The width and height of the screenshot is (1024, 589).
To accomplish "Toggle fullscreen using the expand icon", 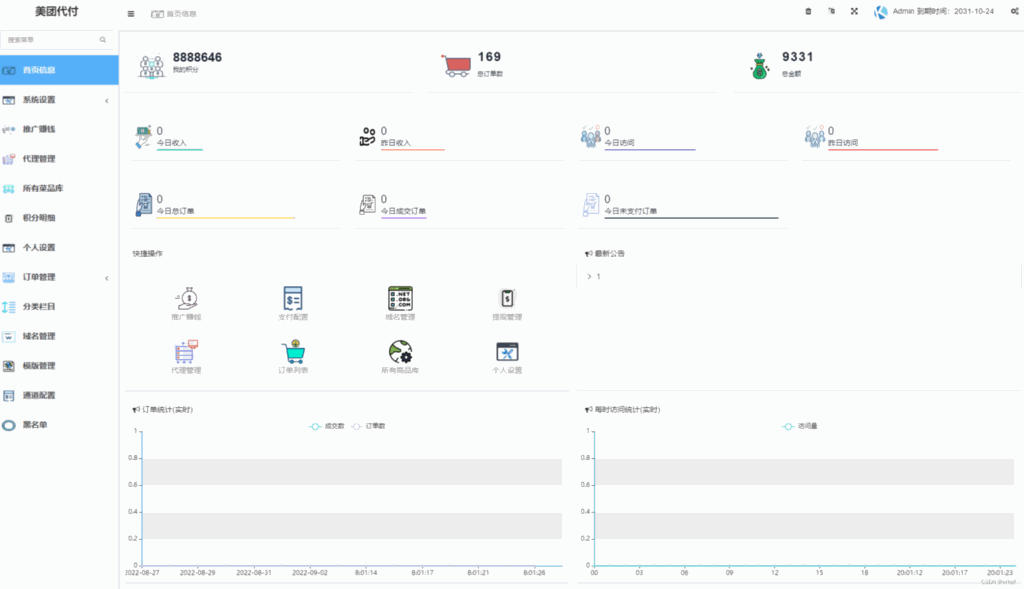I will tap(854, 12).
